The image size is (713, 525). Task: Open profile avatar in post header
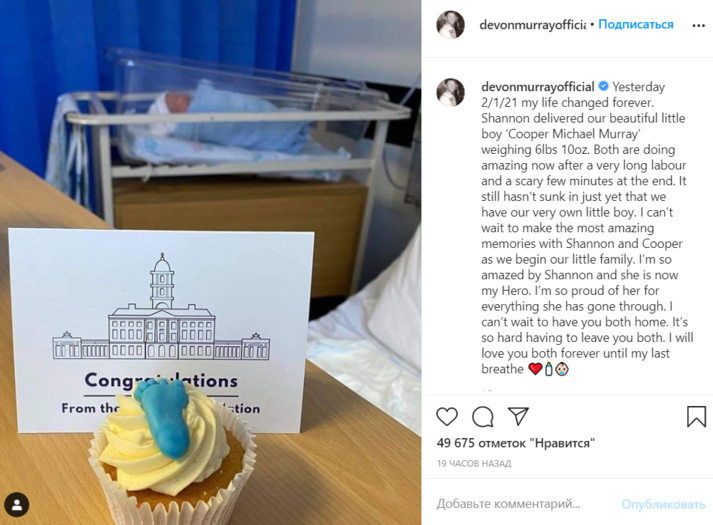(450, 25)
